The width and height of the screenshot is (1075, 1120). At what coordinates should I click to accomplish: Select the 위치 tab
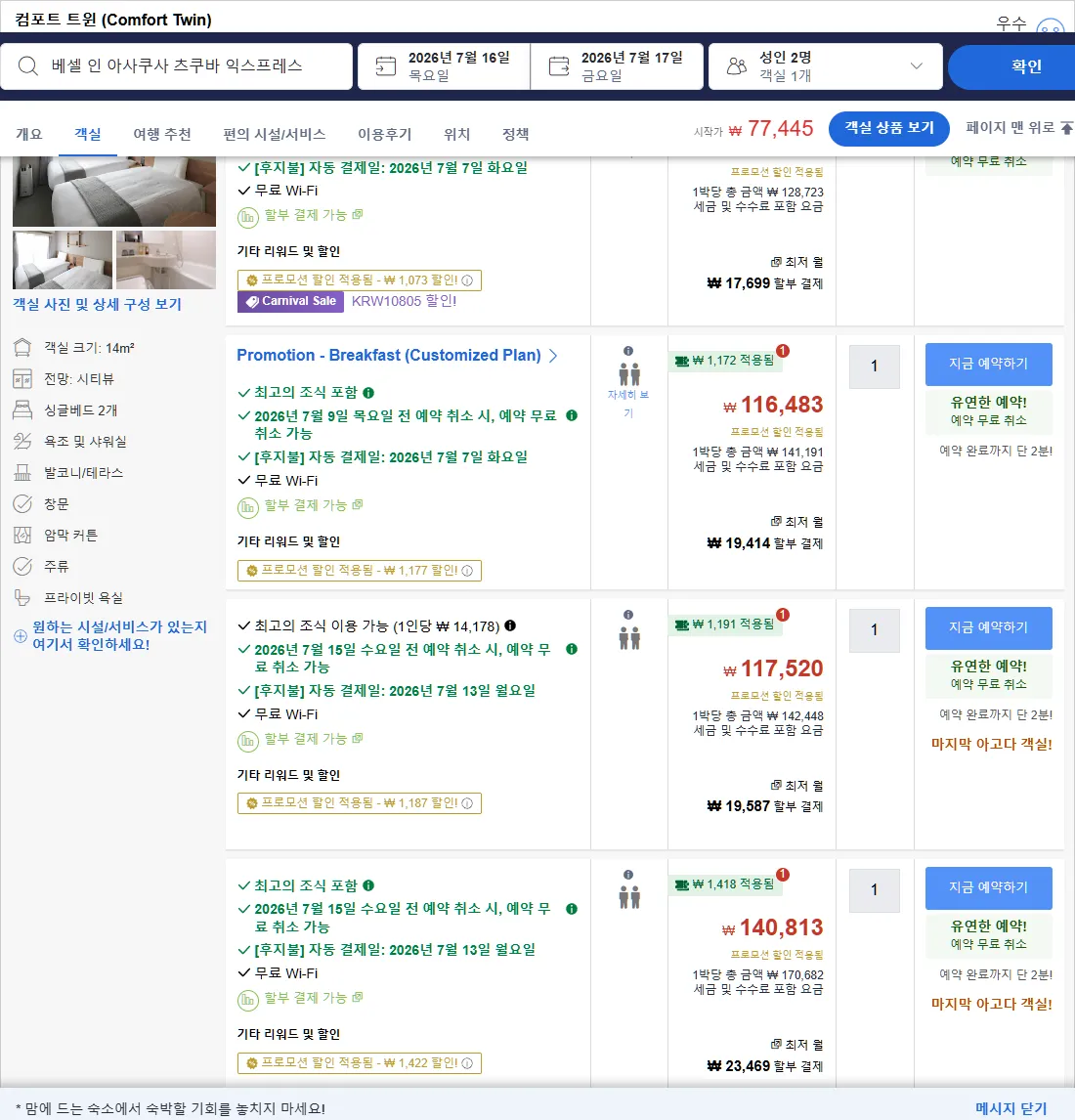(457, 134)
